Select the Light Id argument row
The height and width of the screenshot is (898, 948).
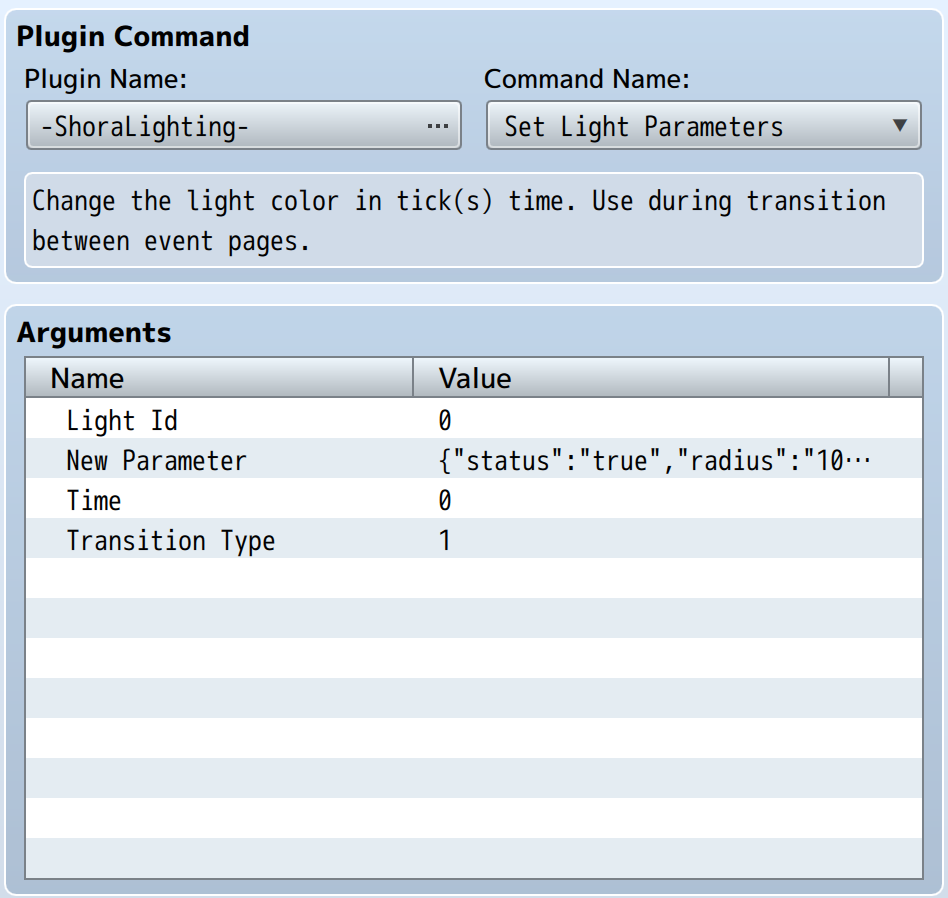(474, 418)
